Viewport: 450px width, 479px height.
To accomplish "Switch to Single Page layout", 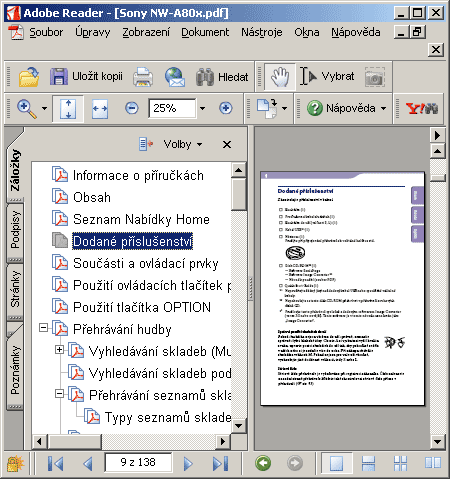I will pos(336,463).
